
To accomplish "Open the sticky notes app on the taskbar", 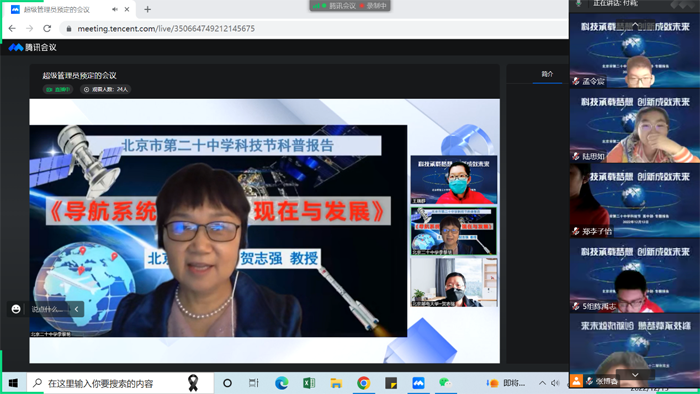I will pos(391,383).
